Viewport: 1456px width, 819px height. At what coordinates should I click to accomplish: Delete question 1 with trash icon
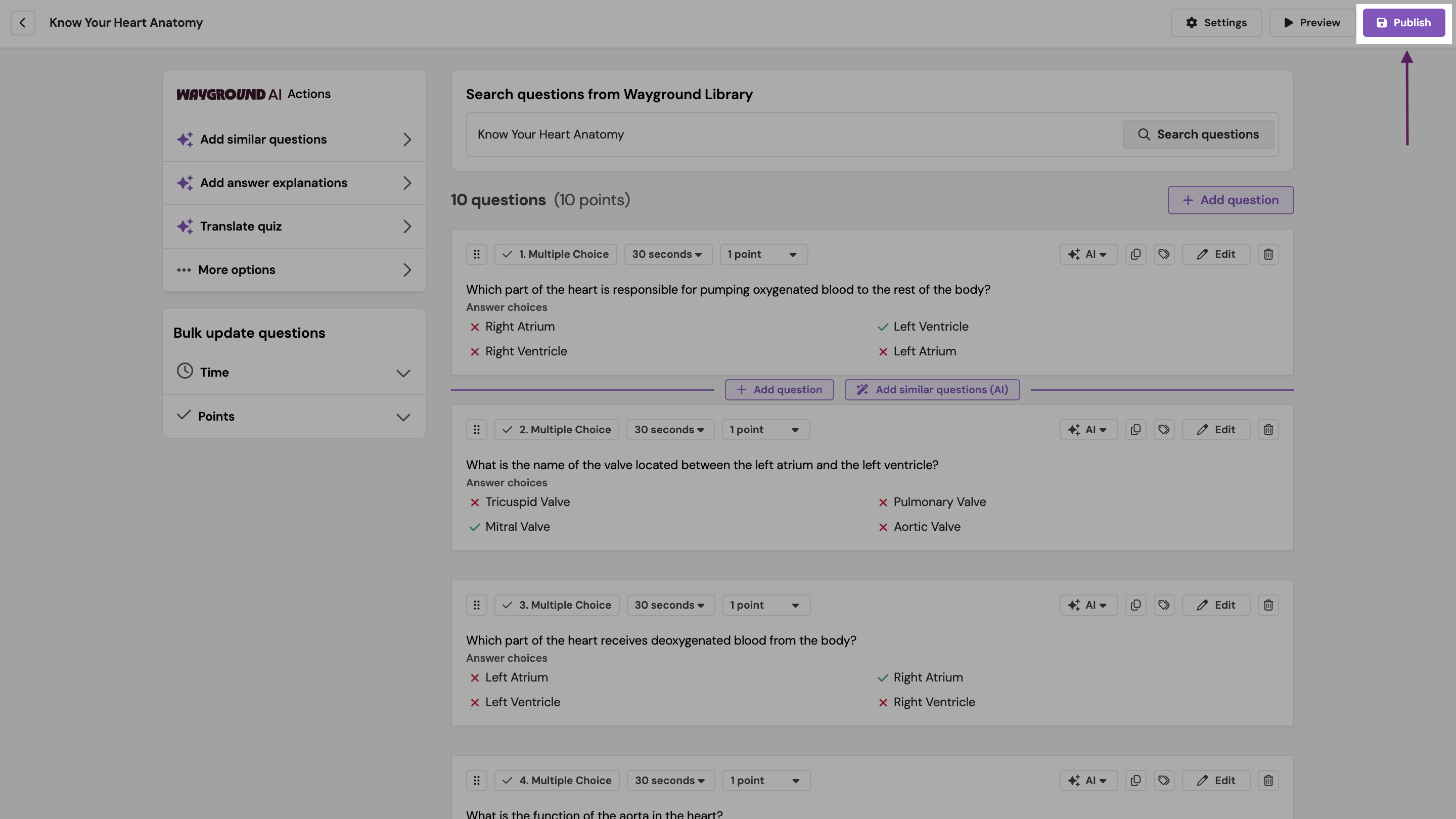point(1268,254)
